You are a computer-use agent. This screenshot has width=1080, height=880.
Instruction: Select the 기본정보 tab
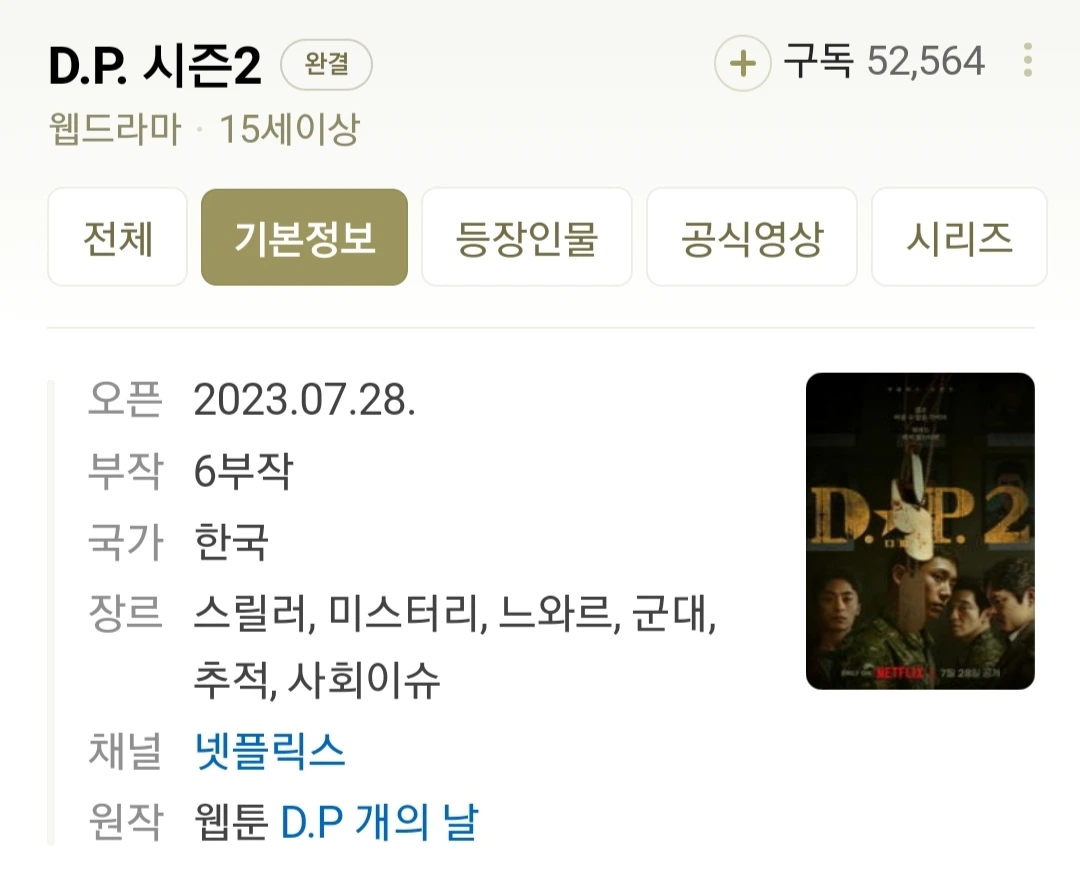[x=304, y=238]
